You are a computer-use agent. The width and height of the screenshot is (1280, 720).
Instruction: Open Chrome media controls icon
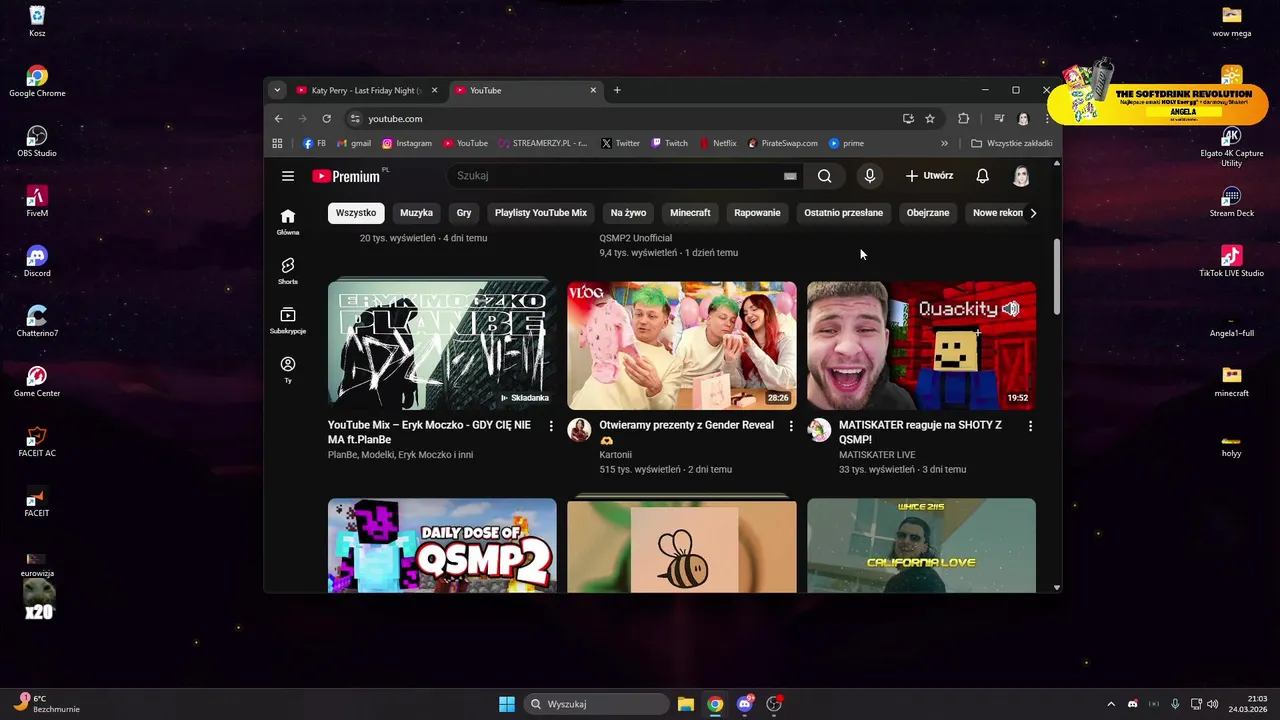(998, 118)
